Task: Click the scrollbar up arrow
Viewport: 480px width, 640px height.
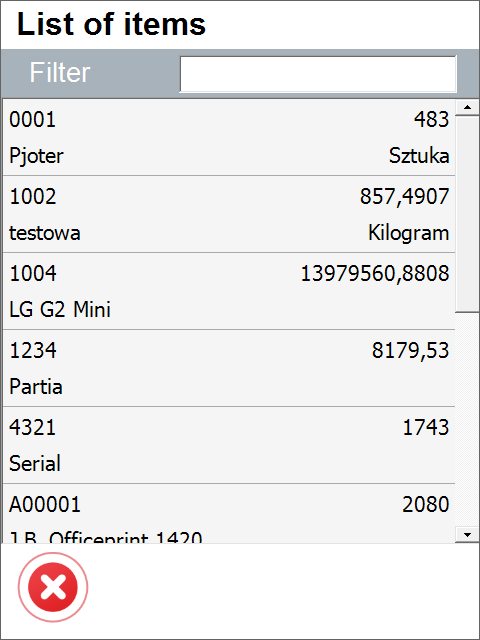Action: tap(467, 108)
